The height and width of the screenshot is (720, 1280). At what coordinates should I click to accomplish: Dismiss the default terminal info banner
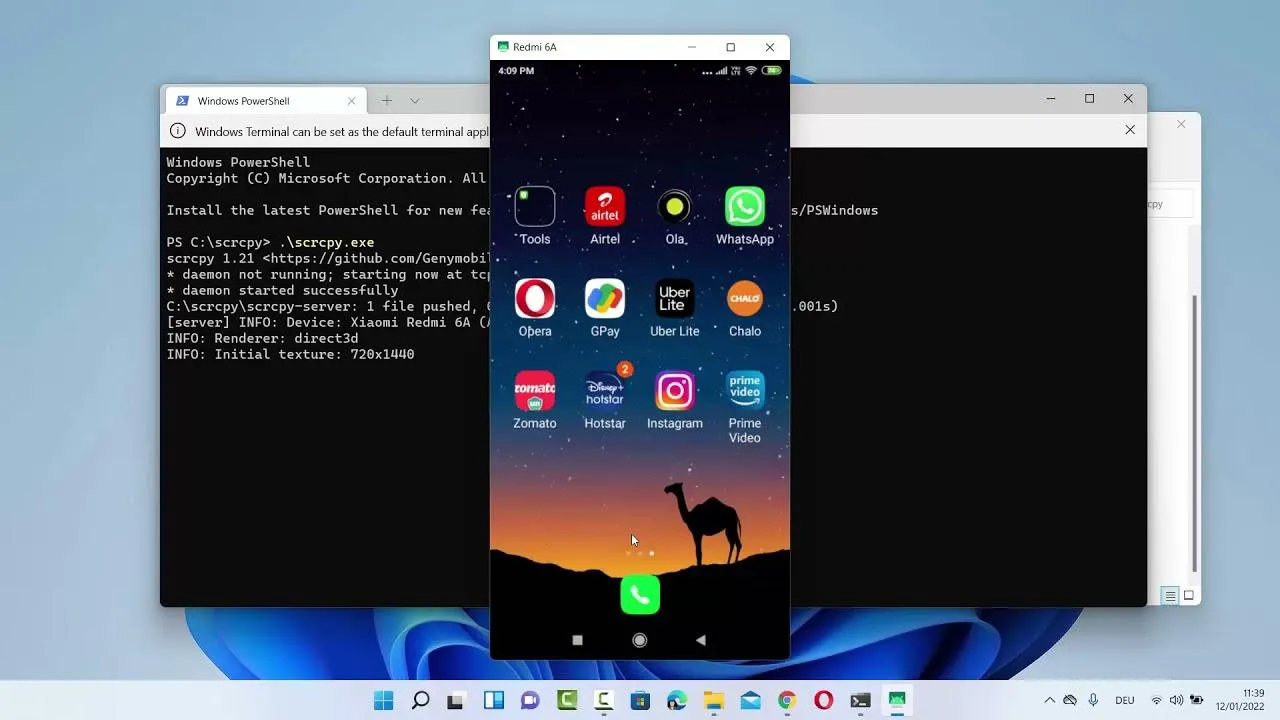point(1130,130)
